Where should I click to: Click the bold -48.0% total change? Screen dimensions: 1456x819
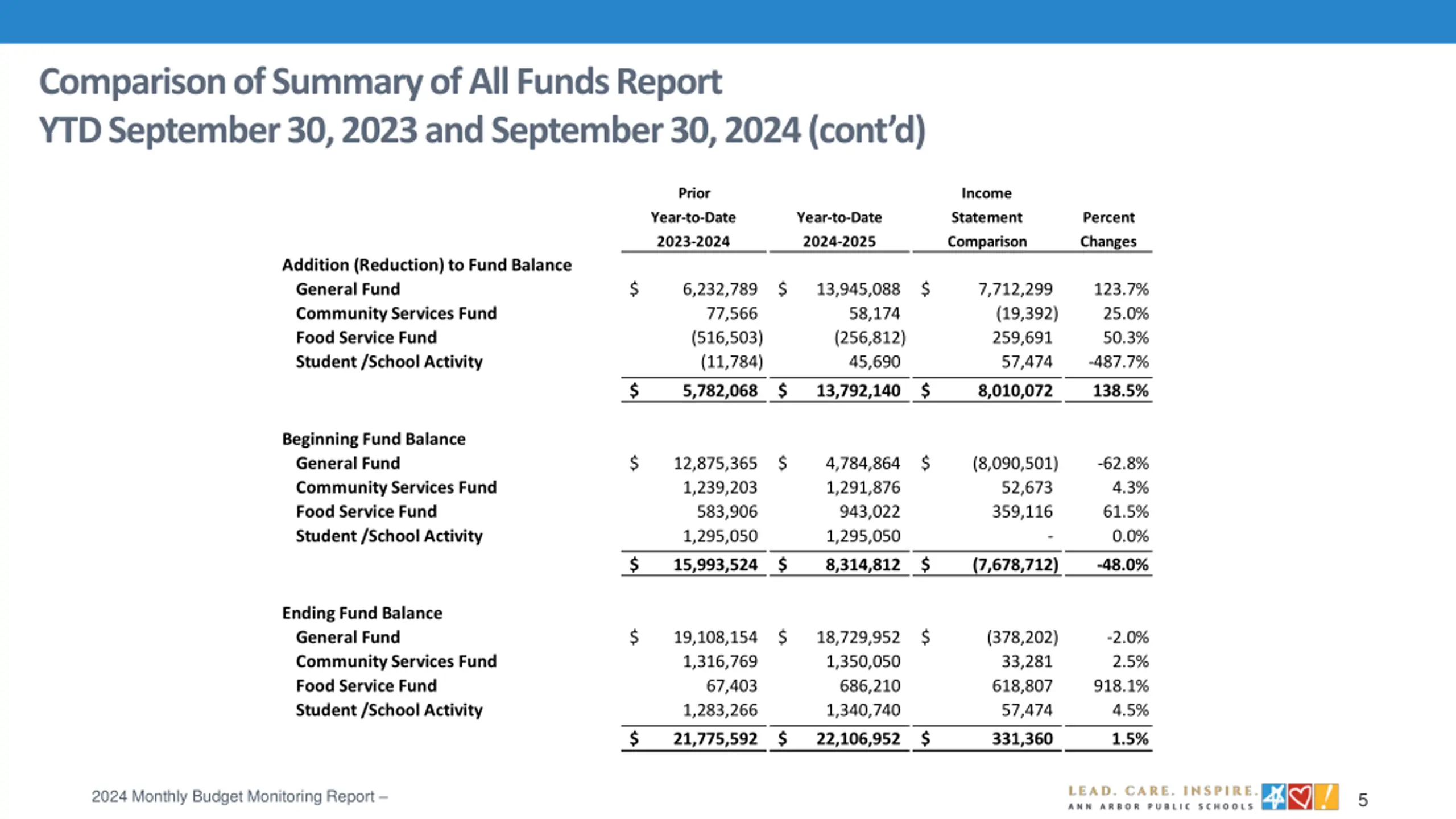(x=1123, y=565)
